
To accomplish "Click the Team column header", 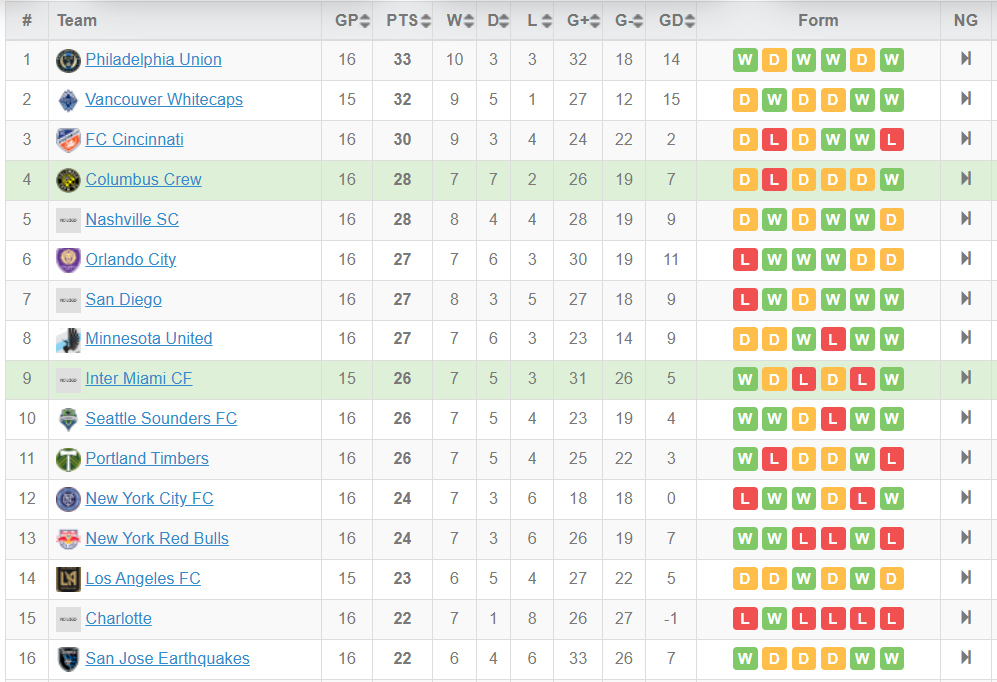I will tap(77, 20).
